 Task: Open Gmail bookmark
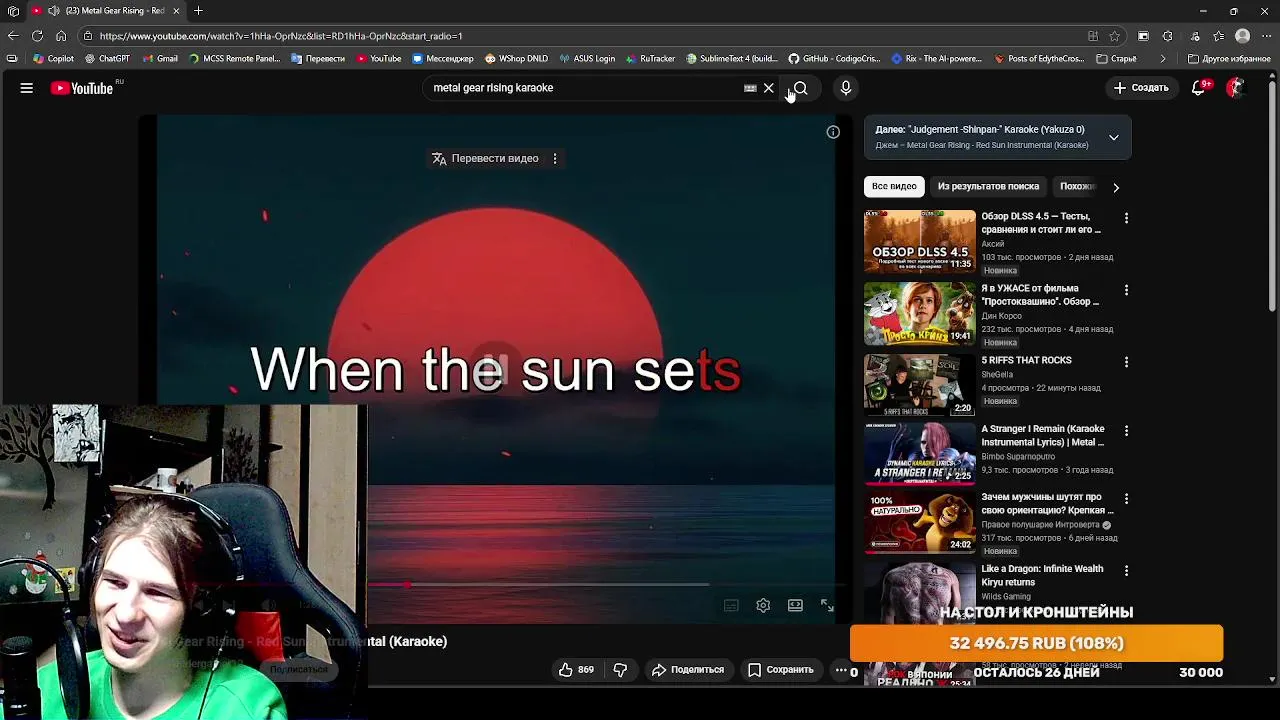pyautogui.click(x=160, y=59)
